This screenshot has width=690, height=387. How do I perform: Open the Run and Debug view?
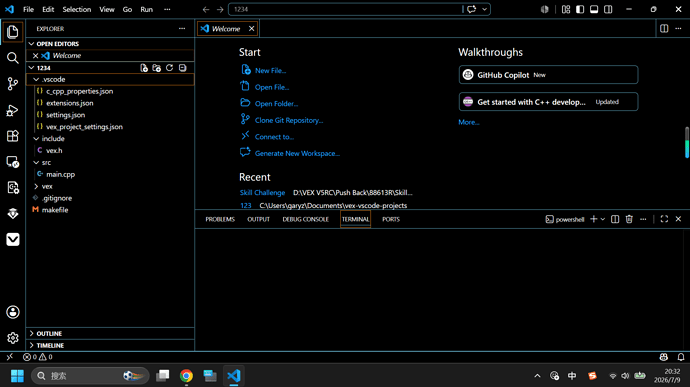pos(13,110)
